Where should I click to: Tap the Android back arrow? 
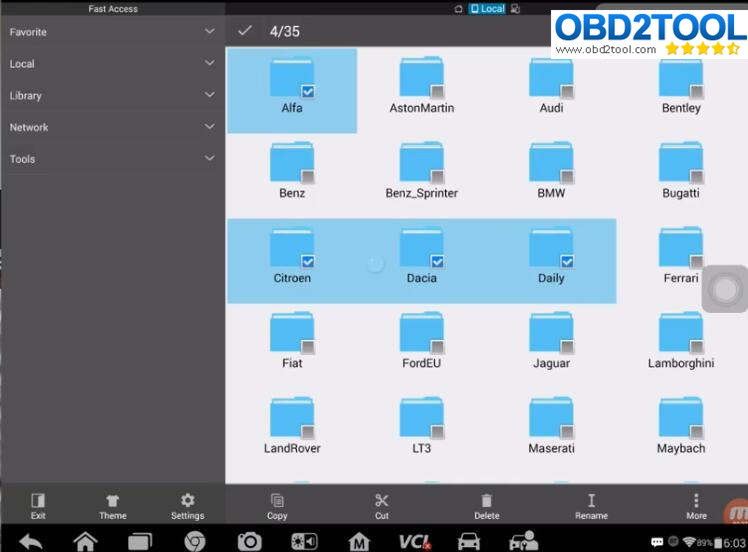(31, 542)
